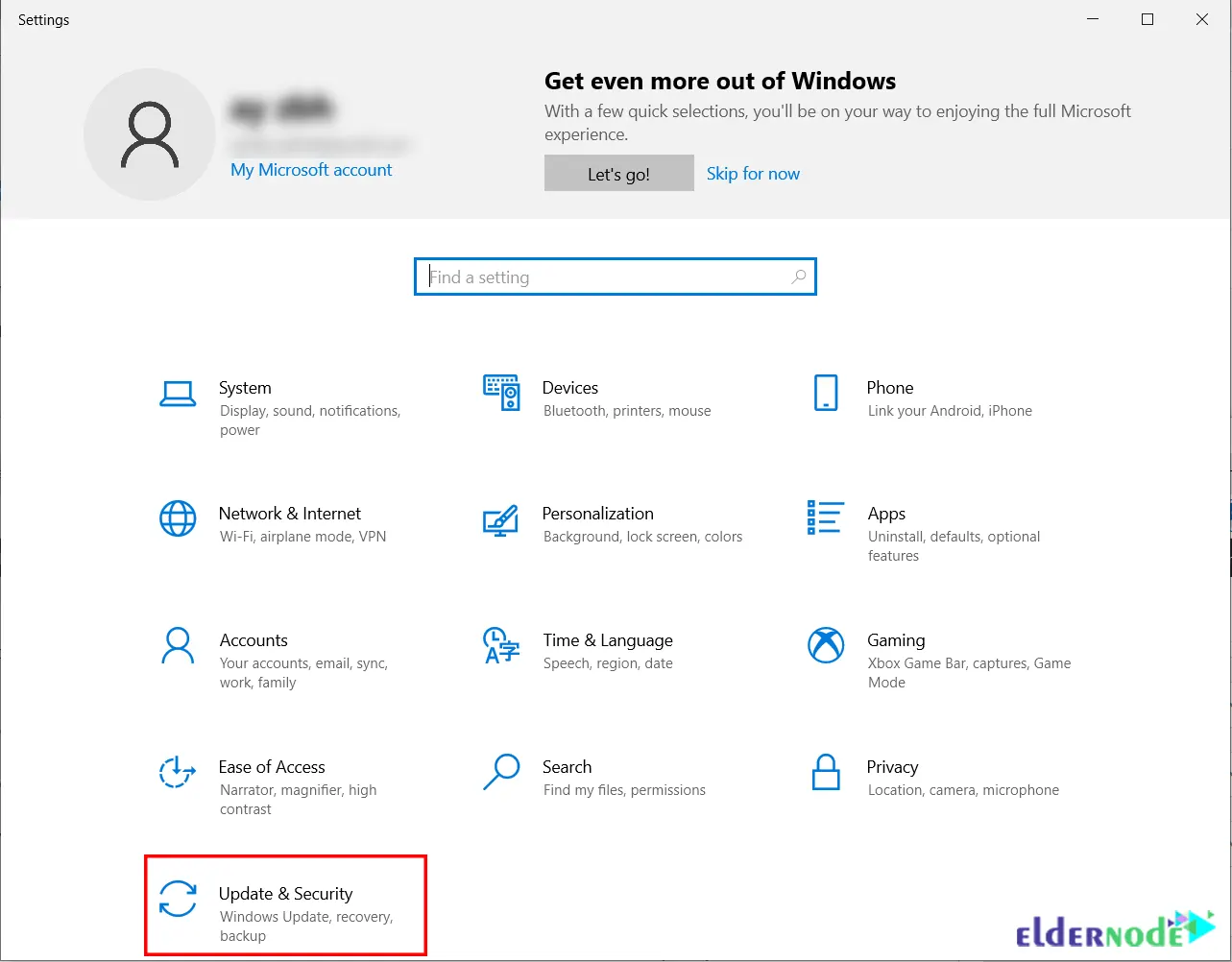Click 'Bluetooth, printers, mouse' description
This screenshot has width=1232, height=962.
627,411
